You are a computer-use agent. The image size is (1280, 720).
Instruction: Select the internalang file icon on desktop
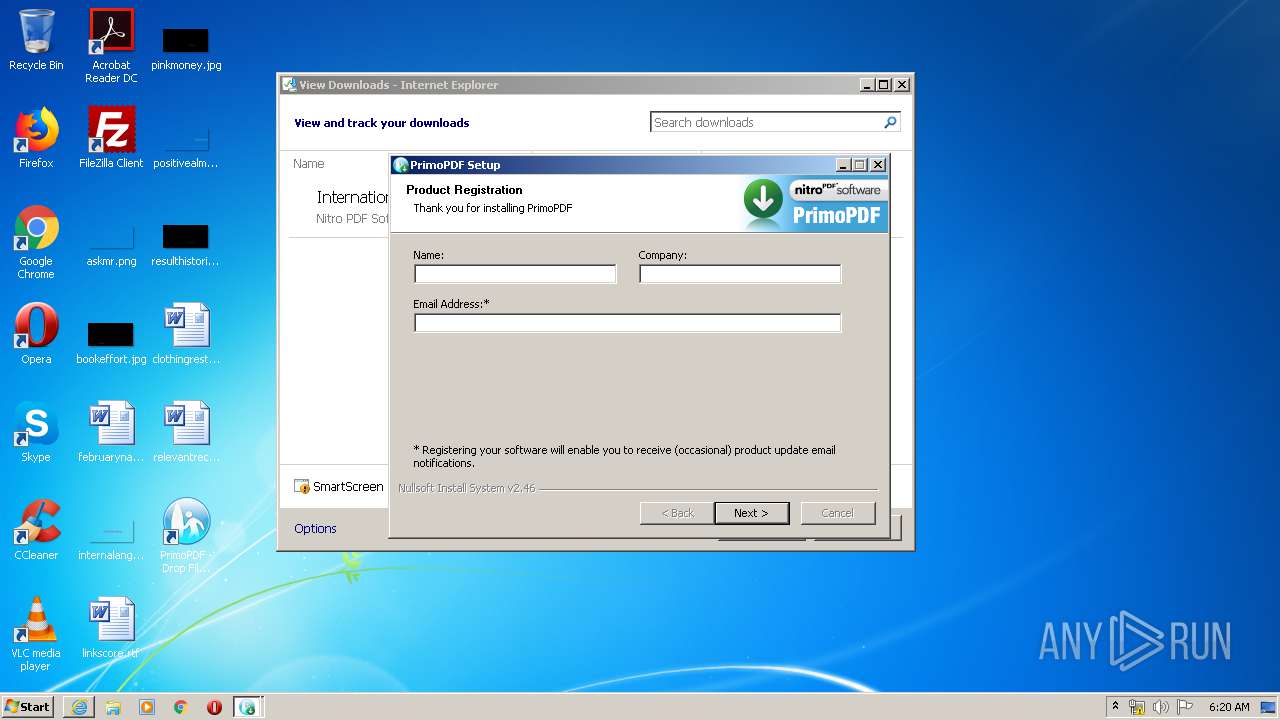pos(111,538)
